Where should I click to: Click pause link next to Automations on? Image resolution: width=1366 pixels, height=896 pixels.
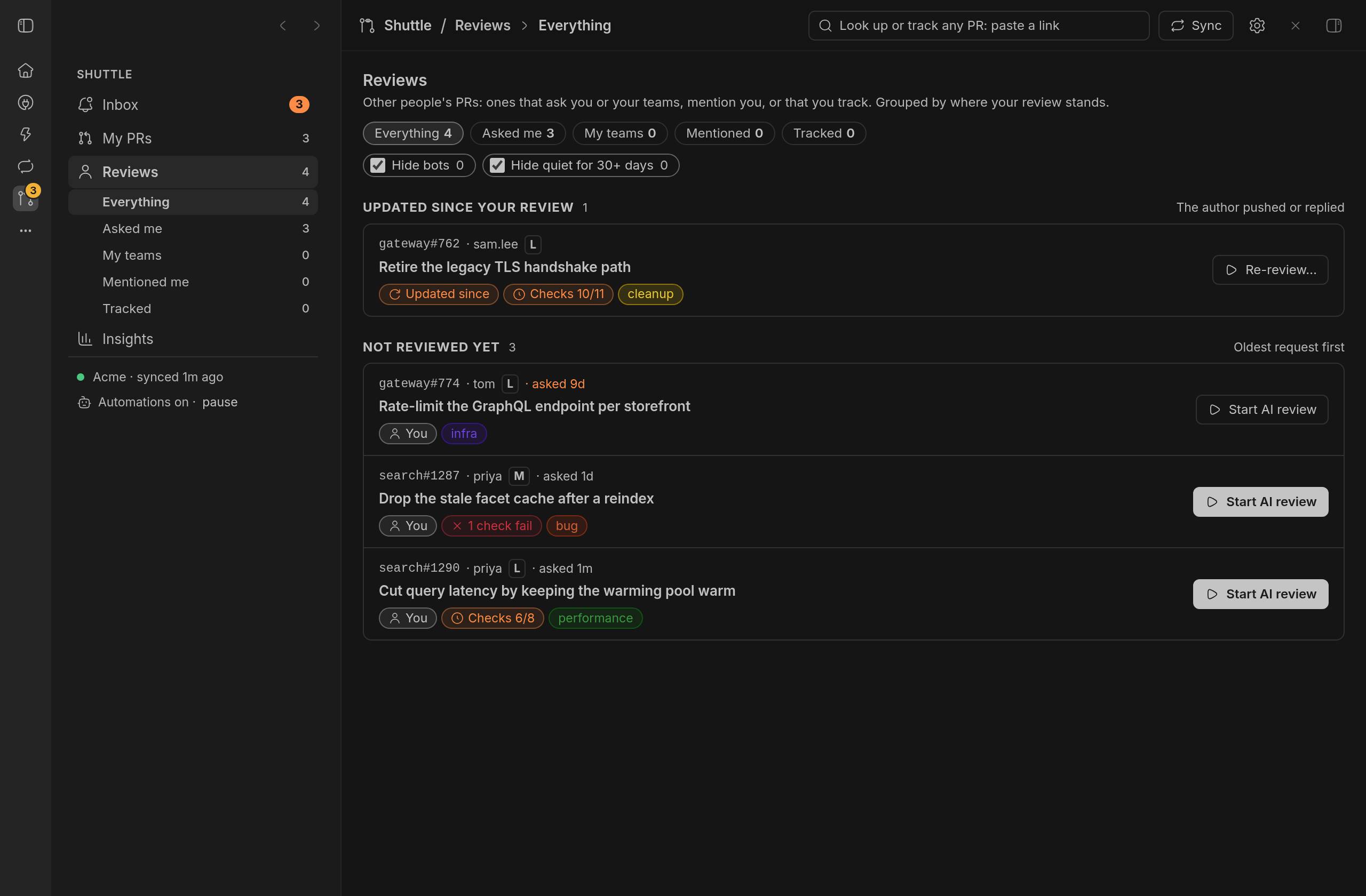[219, 402]
